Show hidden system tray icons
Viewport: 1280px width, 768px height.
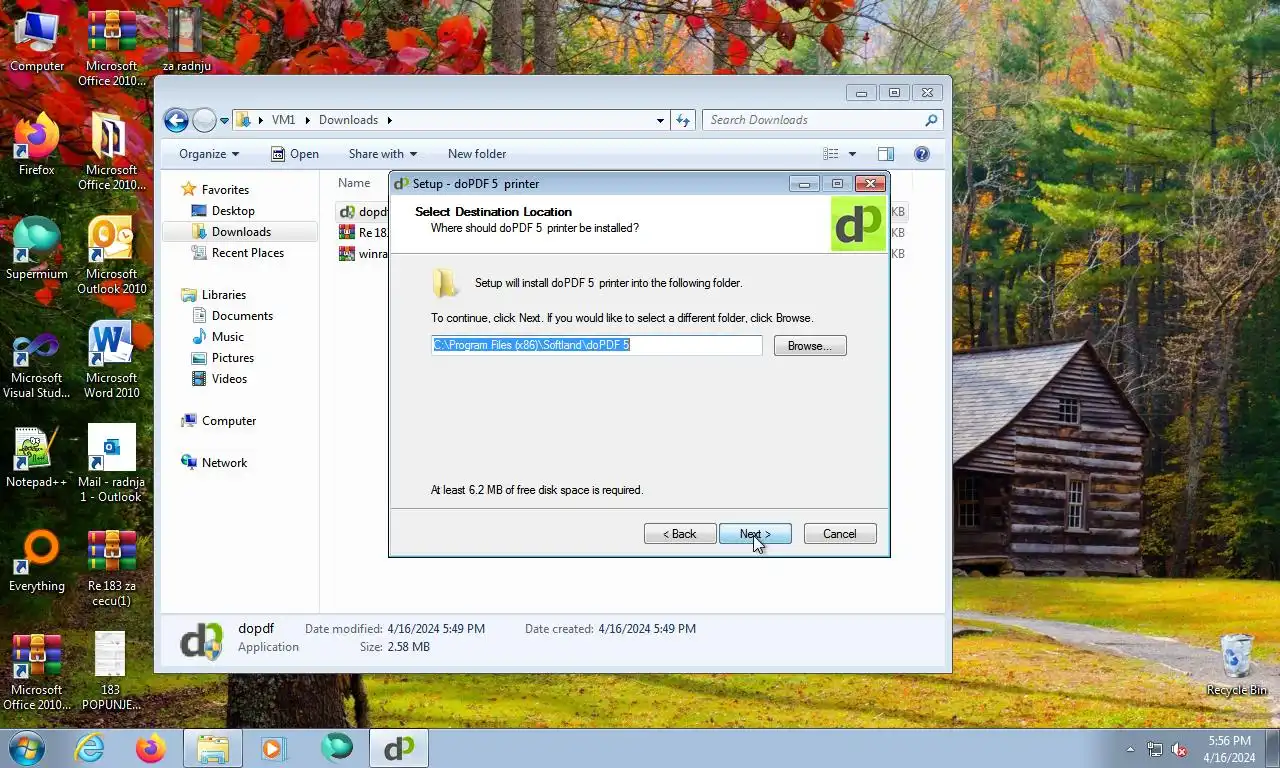(1131, 749)
